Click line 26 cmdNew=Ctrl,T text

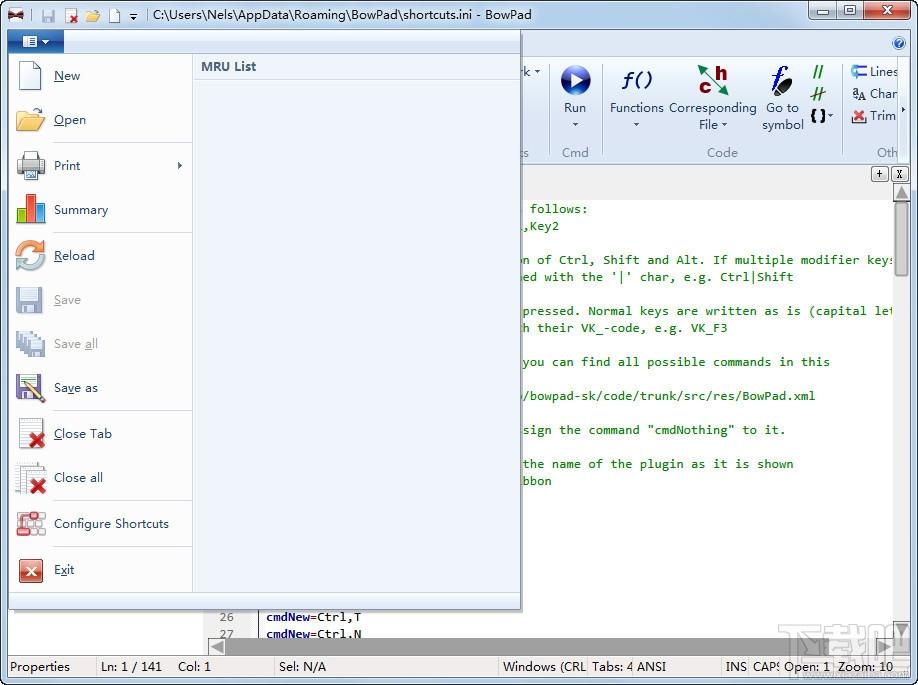[x=314, y=617]
